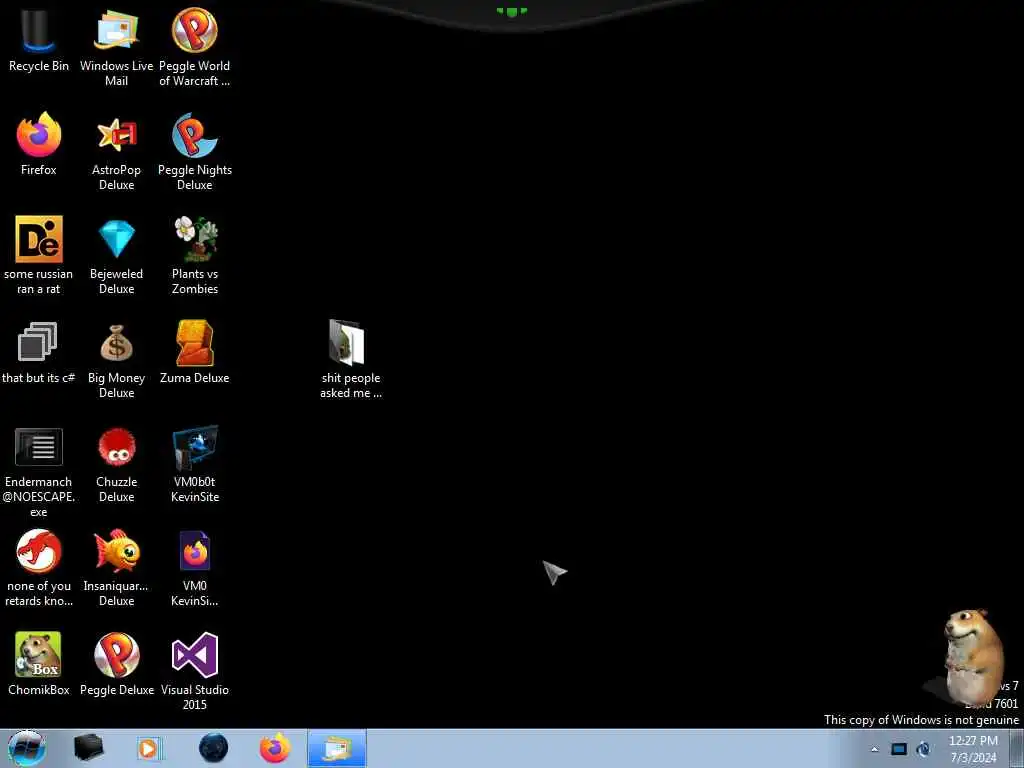The image size is (1024, 768).
Task: Select the Windows Live Mail desktop shortcut
Action: (116, 46)
